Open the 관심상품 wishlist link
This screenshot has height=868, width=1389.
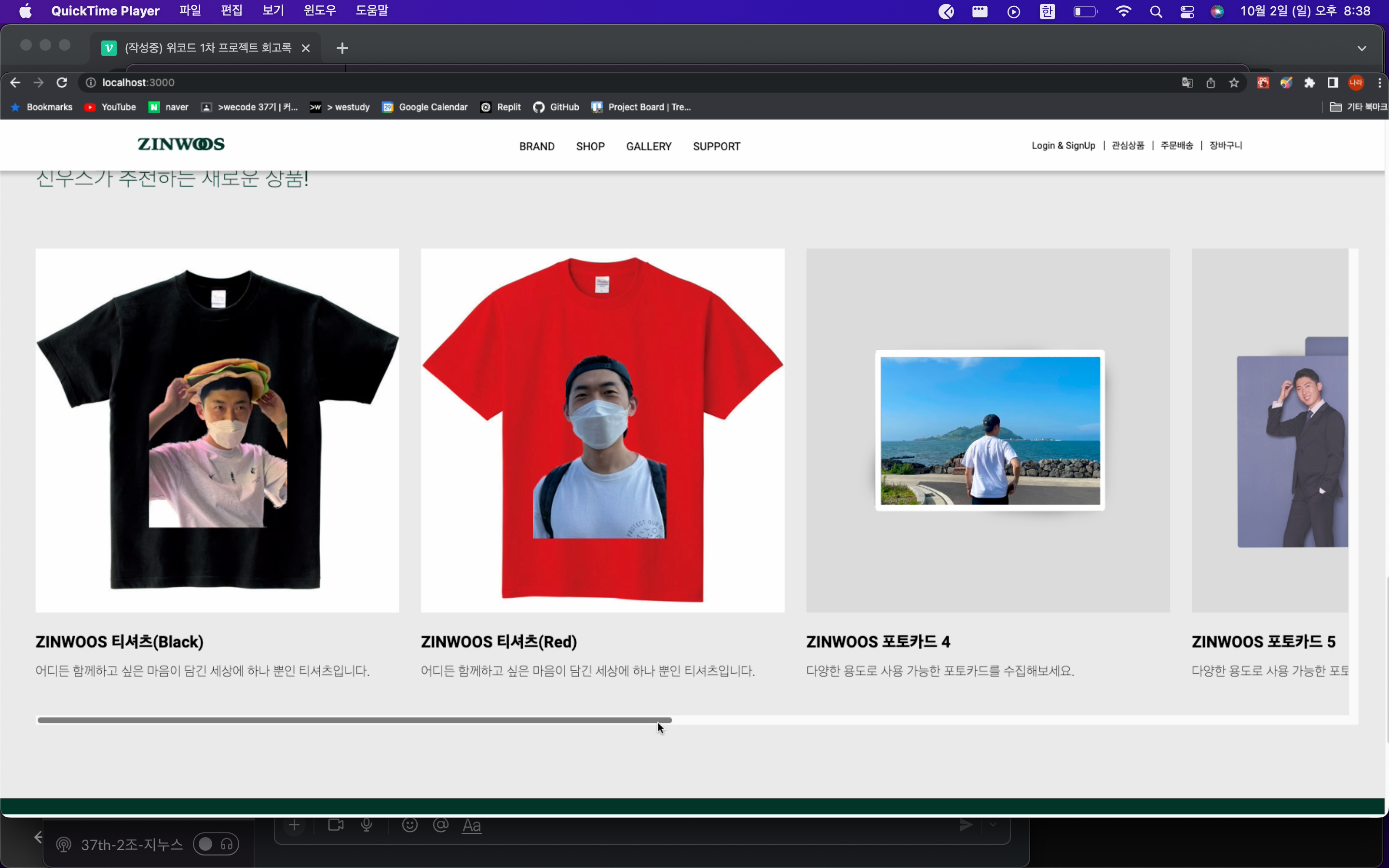tap(1128, 146)
